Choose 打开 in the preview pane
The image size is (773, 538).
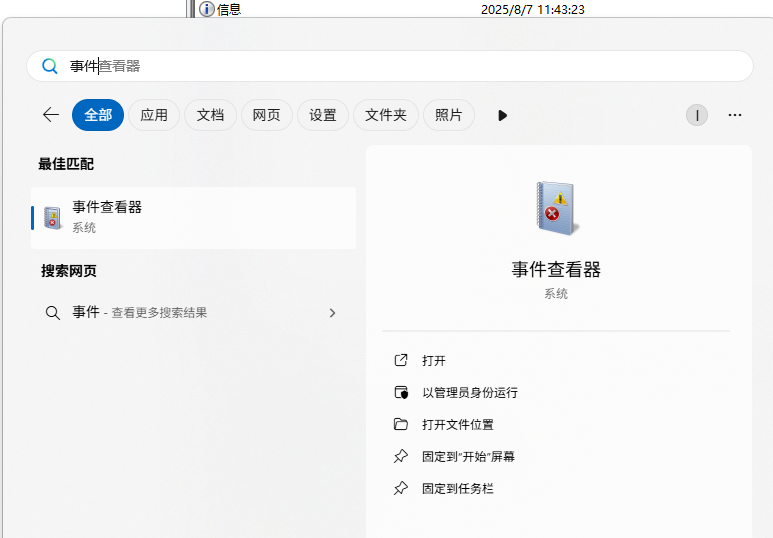(434, 360)
